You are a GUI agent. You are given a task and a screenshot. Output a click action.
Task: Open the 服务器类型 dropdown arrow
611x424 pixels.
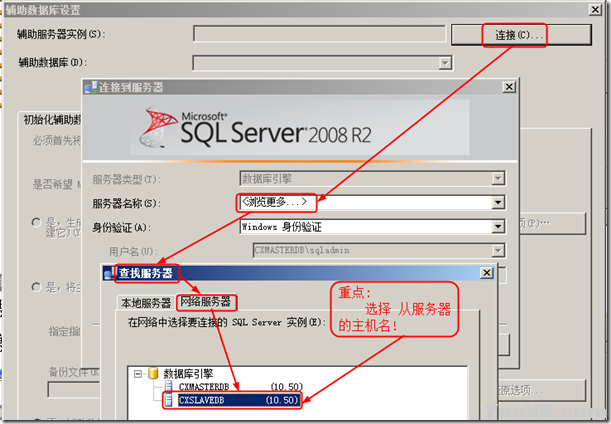click(x=498, y=179)
